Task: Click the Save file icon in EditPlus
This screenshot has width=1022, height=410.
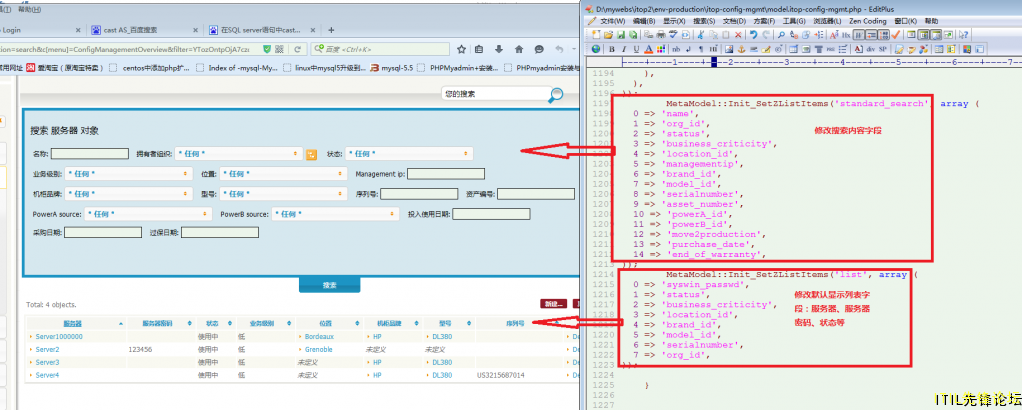Action: (621, 35)
